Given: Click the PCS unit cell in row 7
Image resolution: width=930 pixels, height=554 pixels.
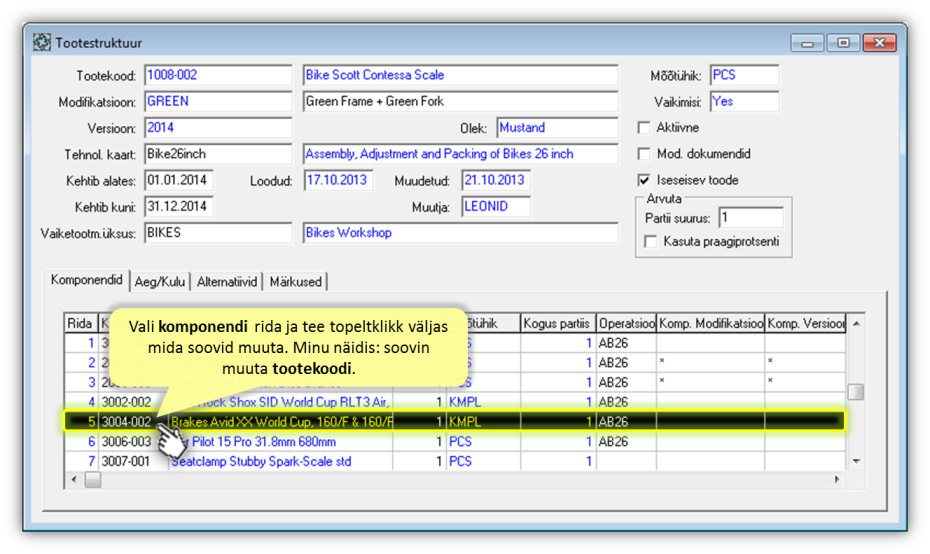Looking at the screenshot, I should 483,461.
